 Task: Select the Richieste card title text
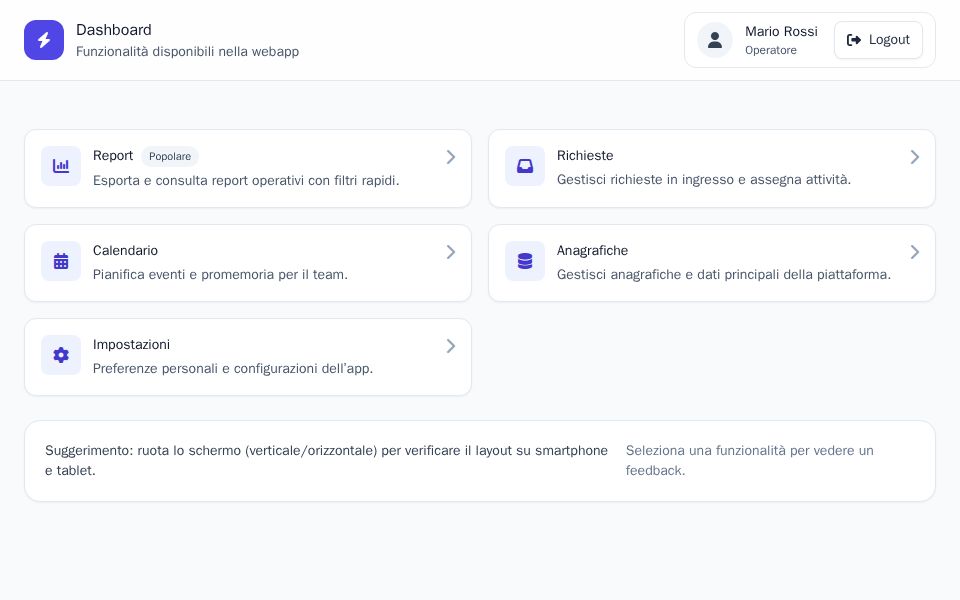coord(585,156)
